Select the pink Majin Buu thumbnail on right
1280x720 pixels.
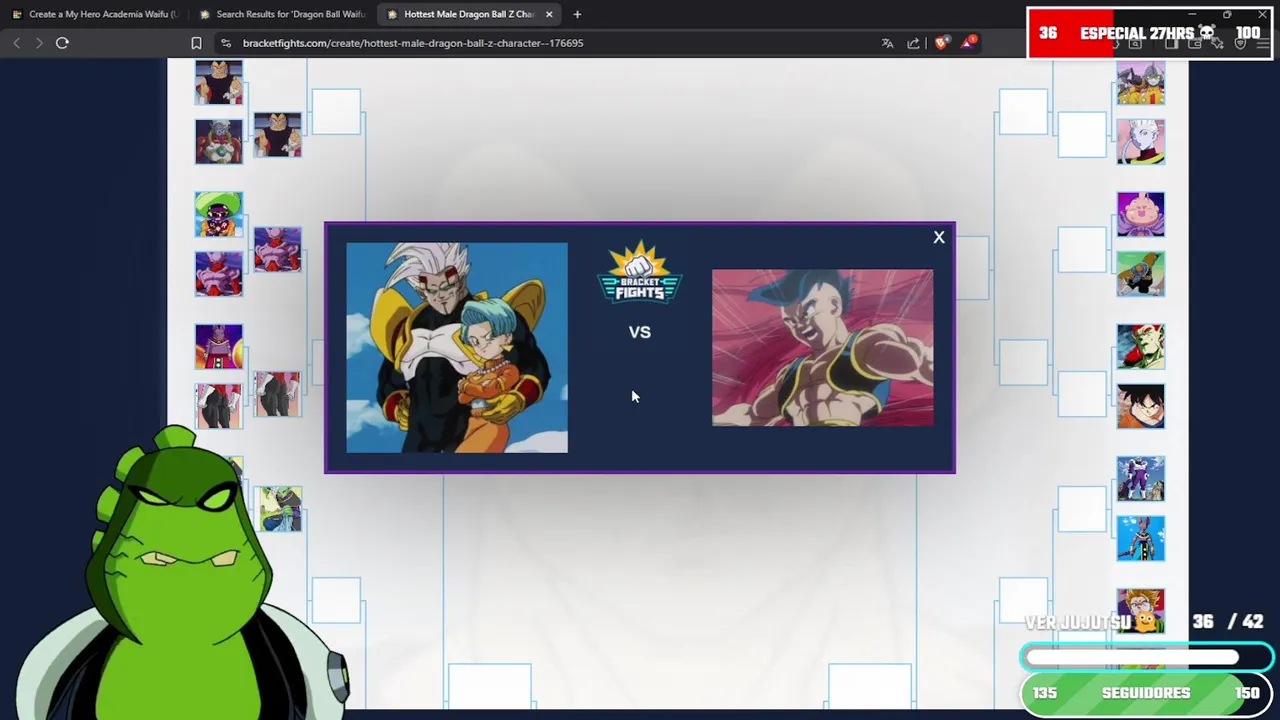[1141, 214]
